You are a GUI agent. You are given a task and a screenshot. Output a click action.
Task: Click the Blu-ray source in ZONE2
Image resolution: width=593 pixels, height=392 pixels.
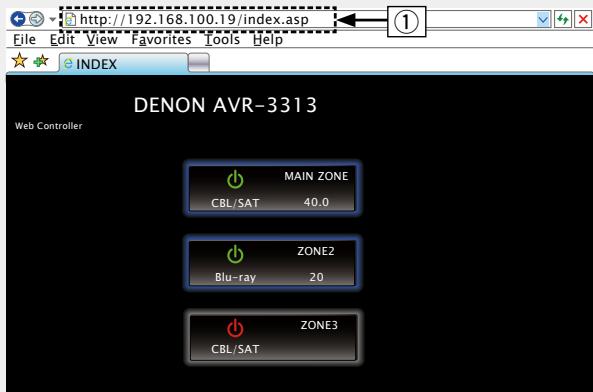coord(235,277)
